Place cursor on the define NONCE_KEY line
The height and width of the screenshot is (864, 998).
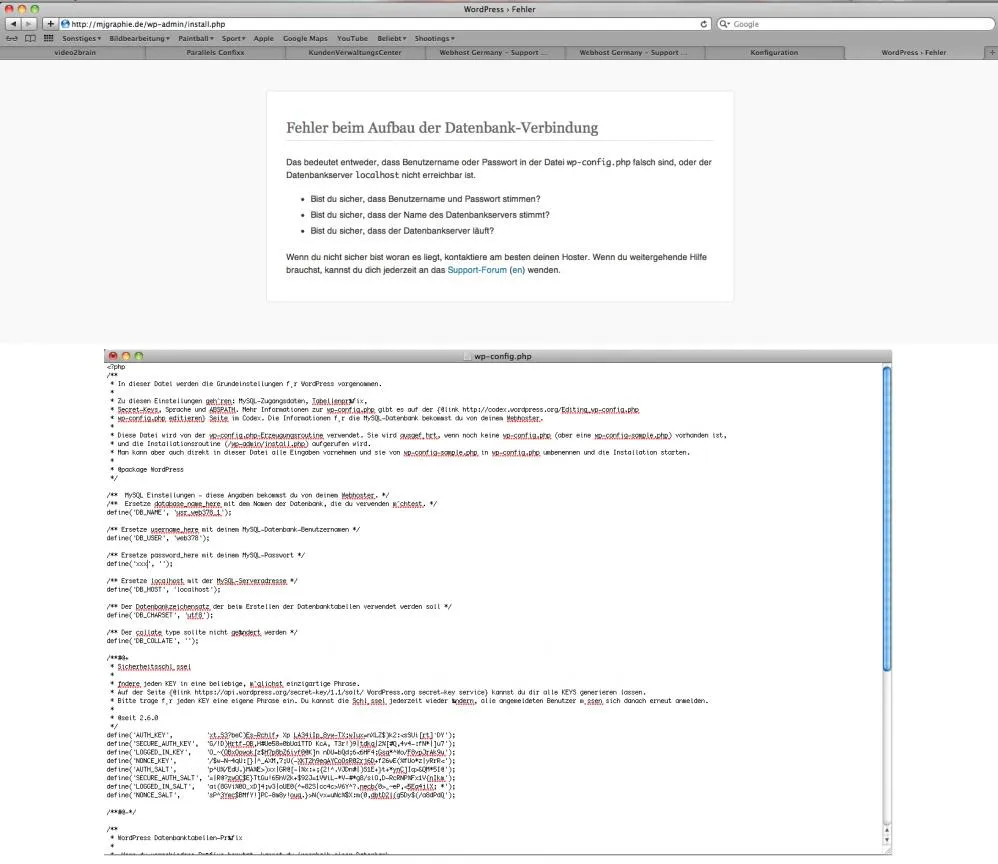[x=281, y=761]
